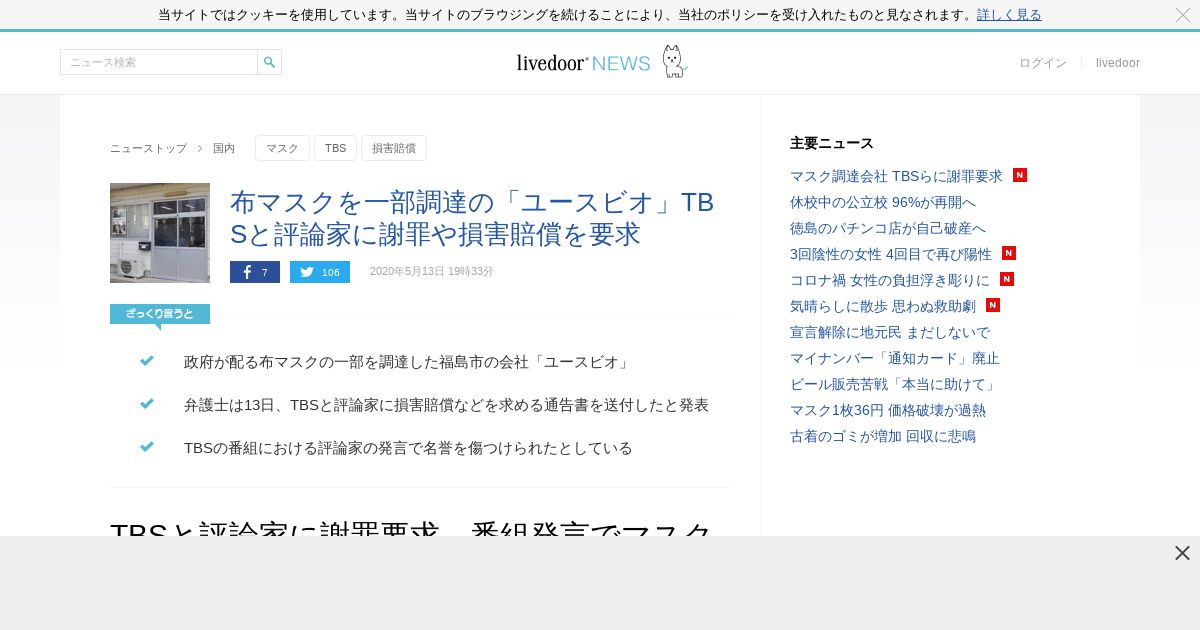Screen dimensions: 1200x630
Task: Close the bottom advertisement banner
Action: click(1182, 553)
